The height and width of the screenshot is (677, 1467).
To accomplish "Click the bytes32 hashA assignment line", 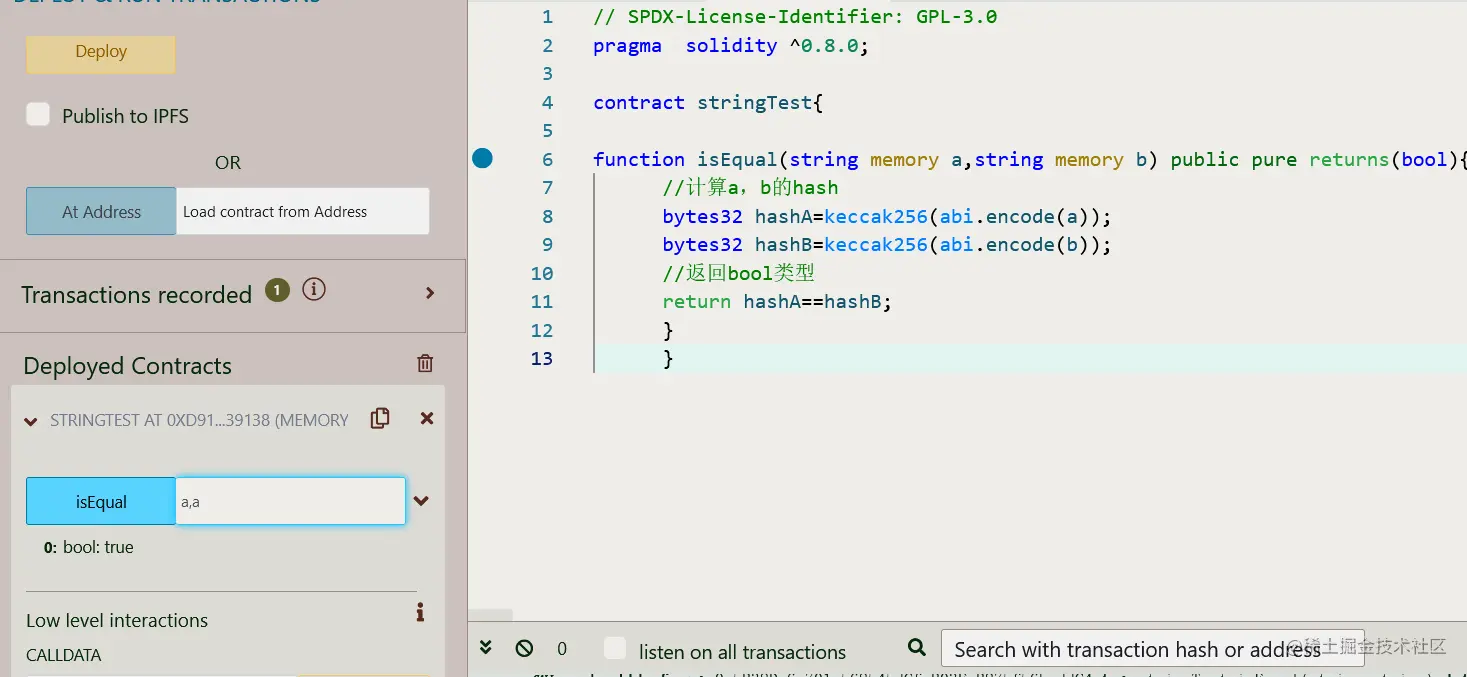I will [x=887, y=216].
